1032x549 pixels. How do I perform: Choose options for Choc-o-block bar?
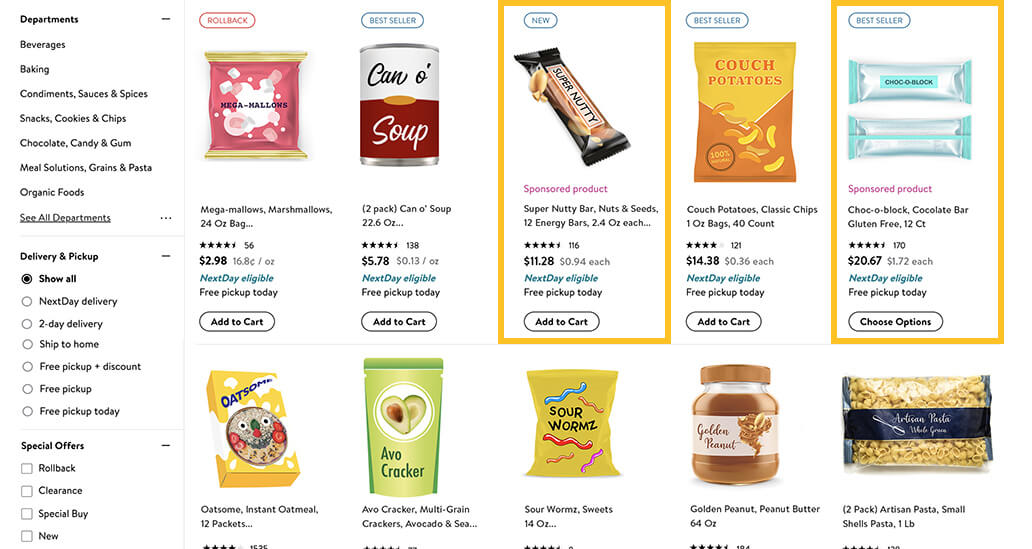coord(895,322)
